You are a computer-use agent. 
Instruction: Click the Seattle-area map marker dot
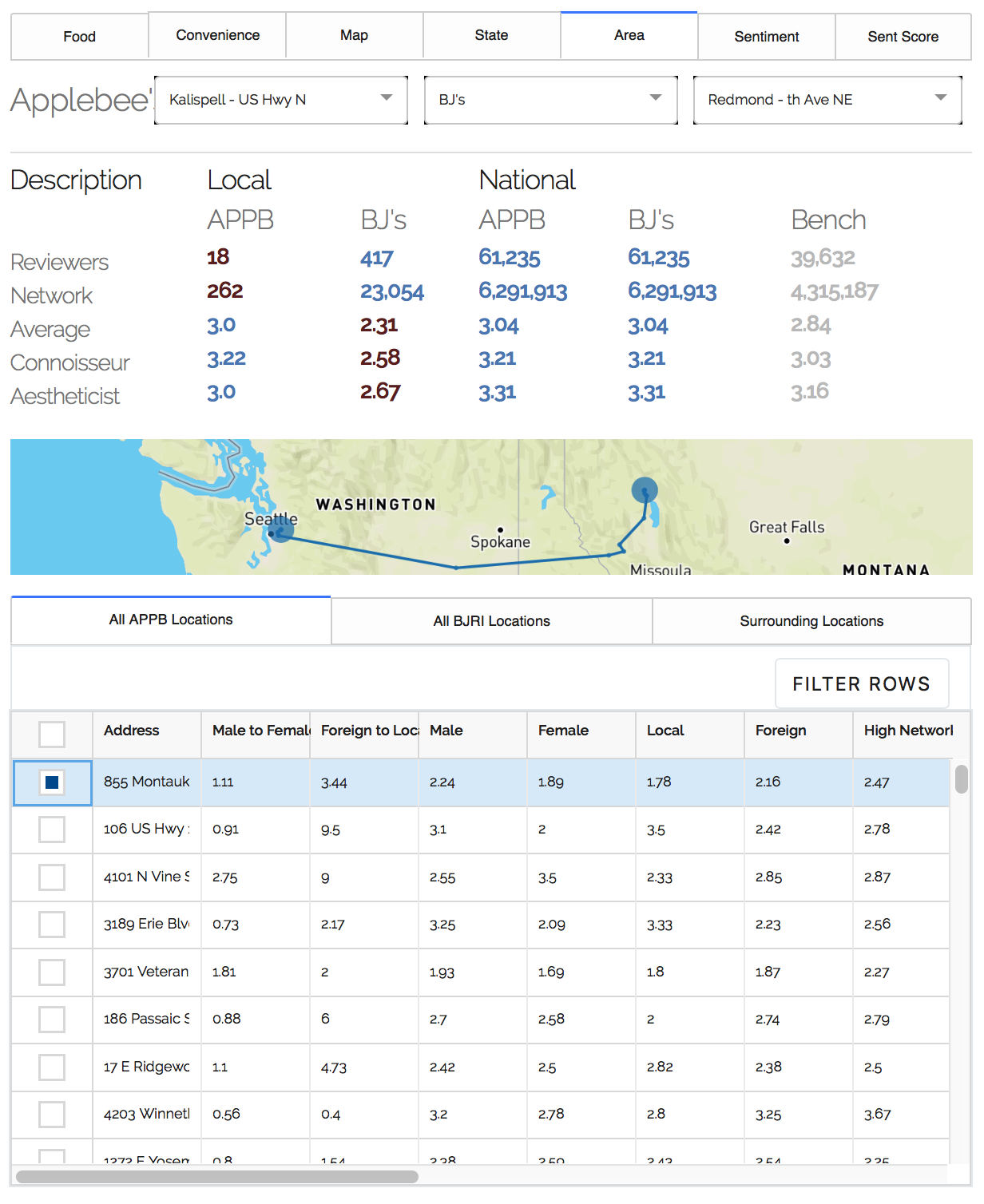pyautogui.click(x=280, y=529)
